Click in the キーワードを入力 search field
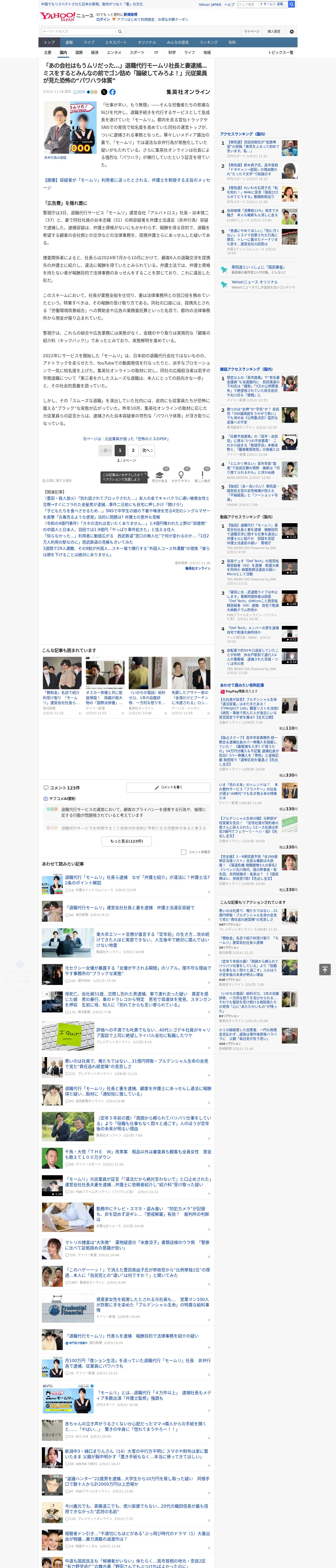Image resolution: width=336 pixels, height=1568 pixels. tap(78, 31)
